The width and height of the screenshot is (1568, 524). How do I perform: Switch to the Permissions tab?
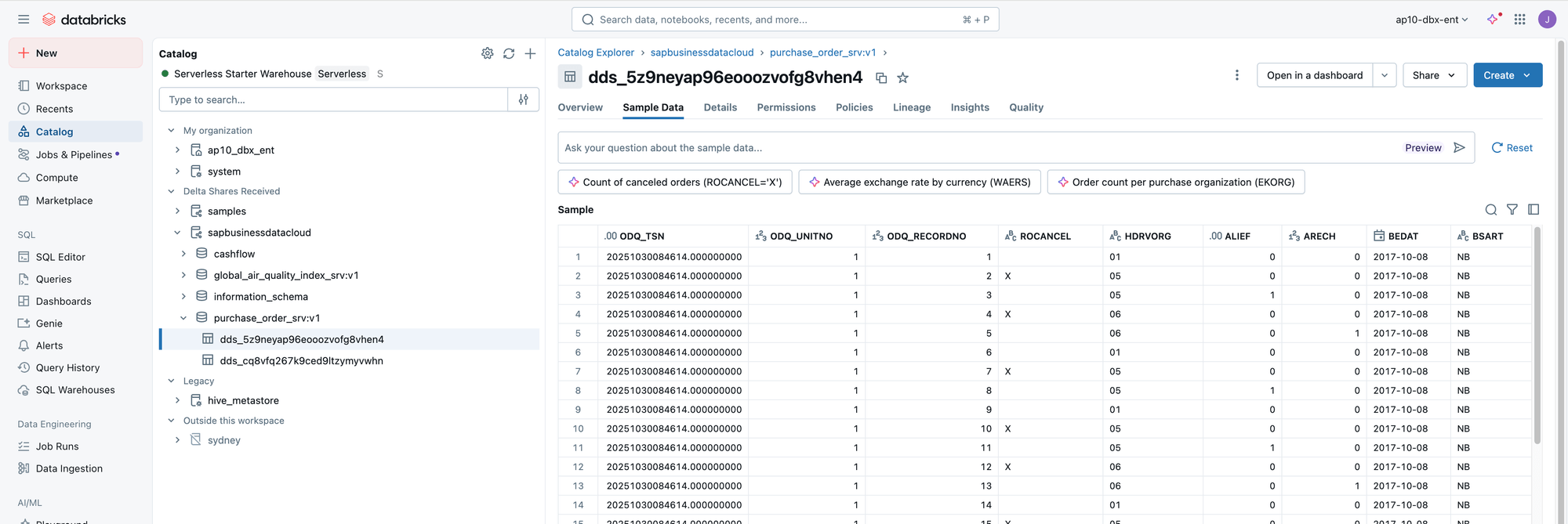pos(786,107)
